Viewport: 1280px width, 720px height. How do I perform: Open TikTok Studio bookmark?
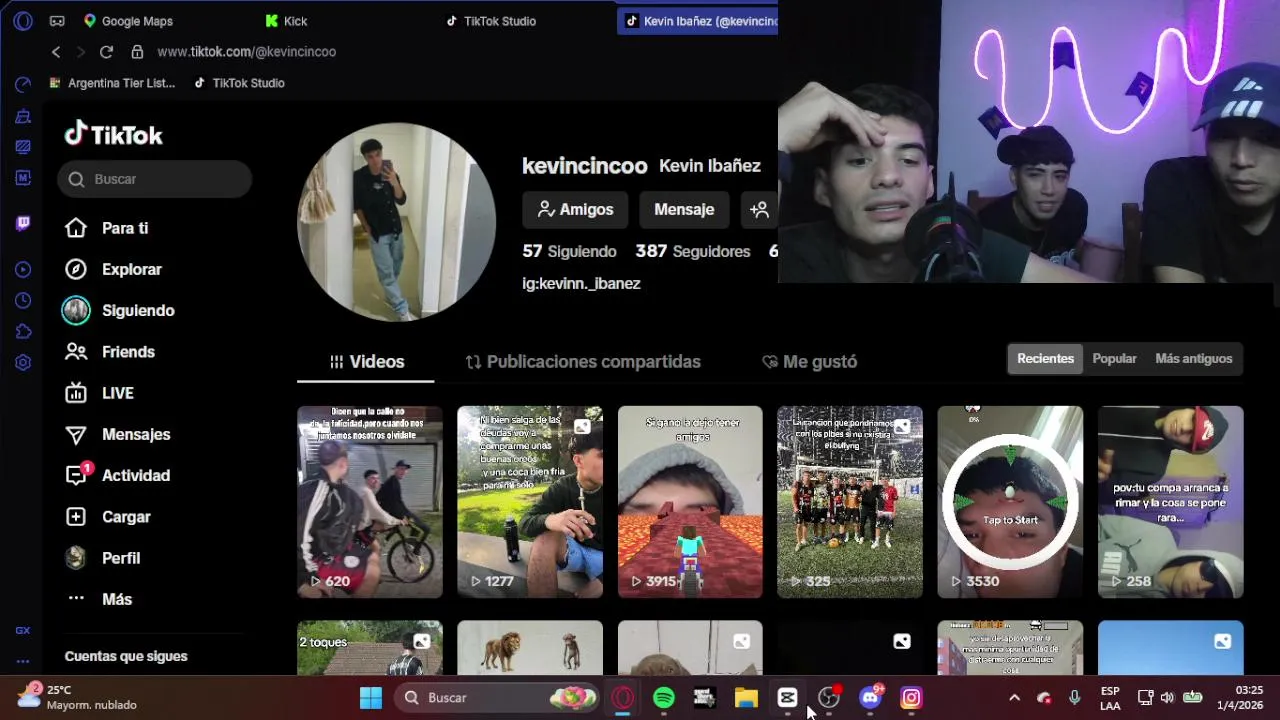(239, 83)
